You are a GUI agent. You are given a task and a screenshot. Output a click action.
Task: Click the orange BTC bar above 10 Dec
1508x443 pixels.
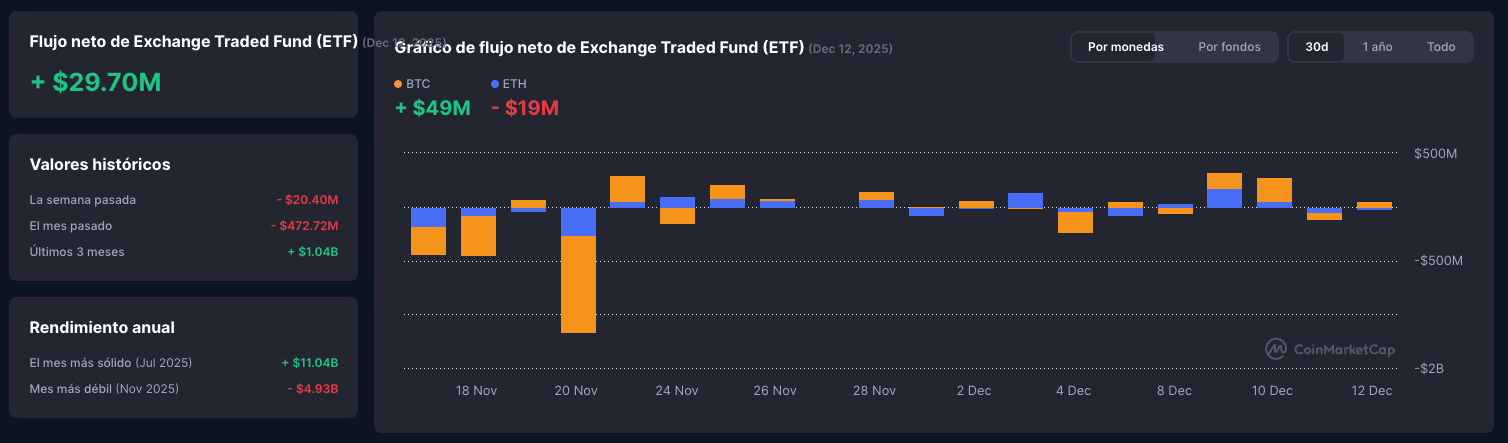(1274, 190)
